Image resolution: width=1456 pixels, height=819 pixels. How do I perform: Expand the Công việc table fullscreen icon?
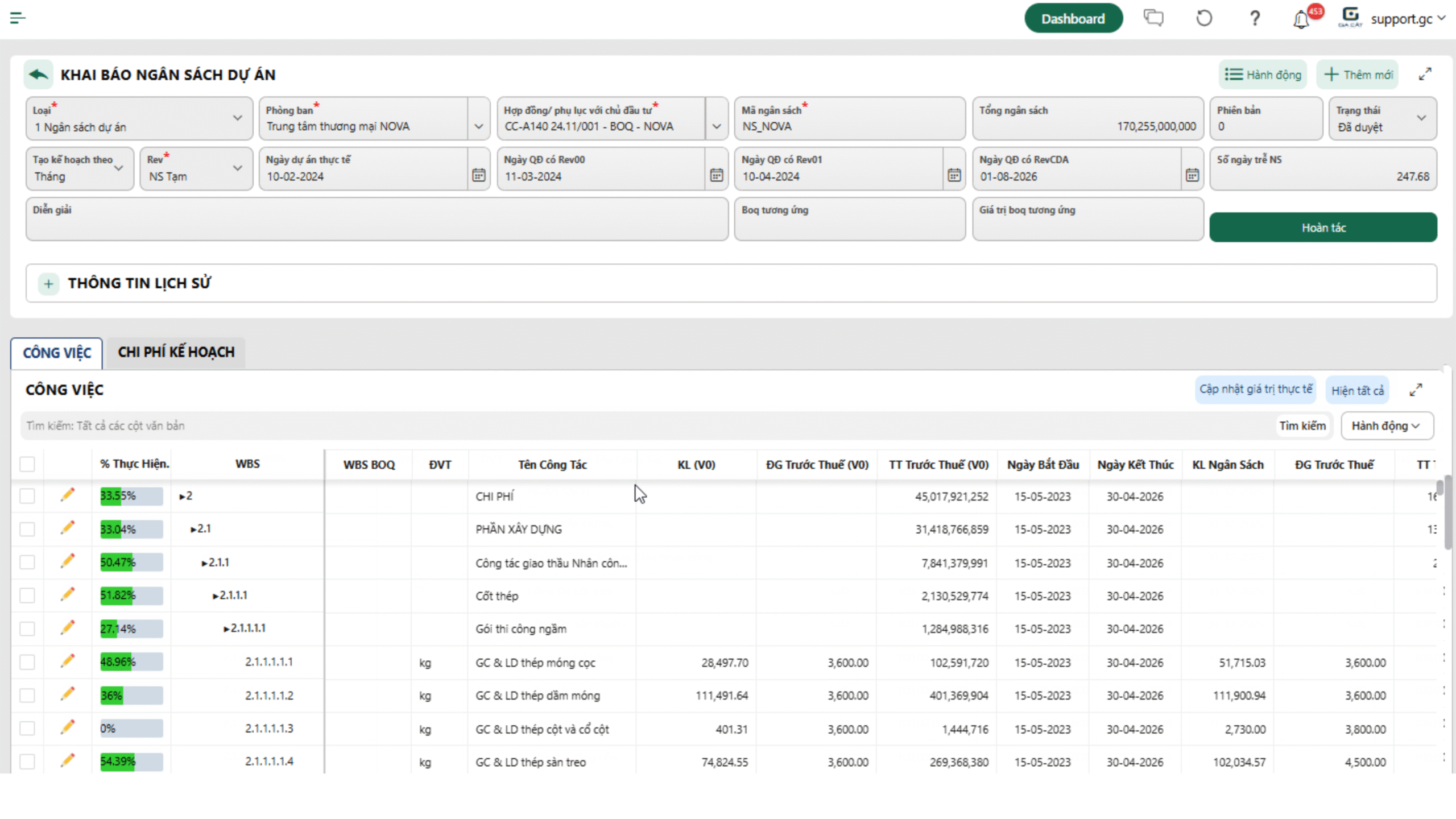(x=1416, y=390)
